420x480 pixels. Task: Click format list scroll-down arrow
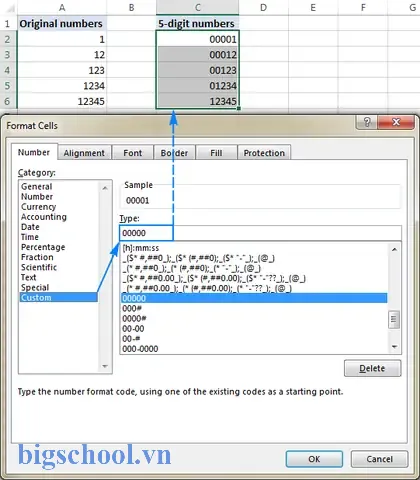pyautogui.click(x=394, y=347)
